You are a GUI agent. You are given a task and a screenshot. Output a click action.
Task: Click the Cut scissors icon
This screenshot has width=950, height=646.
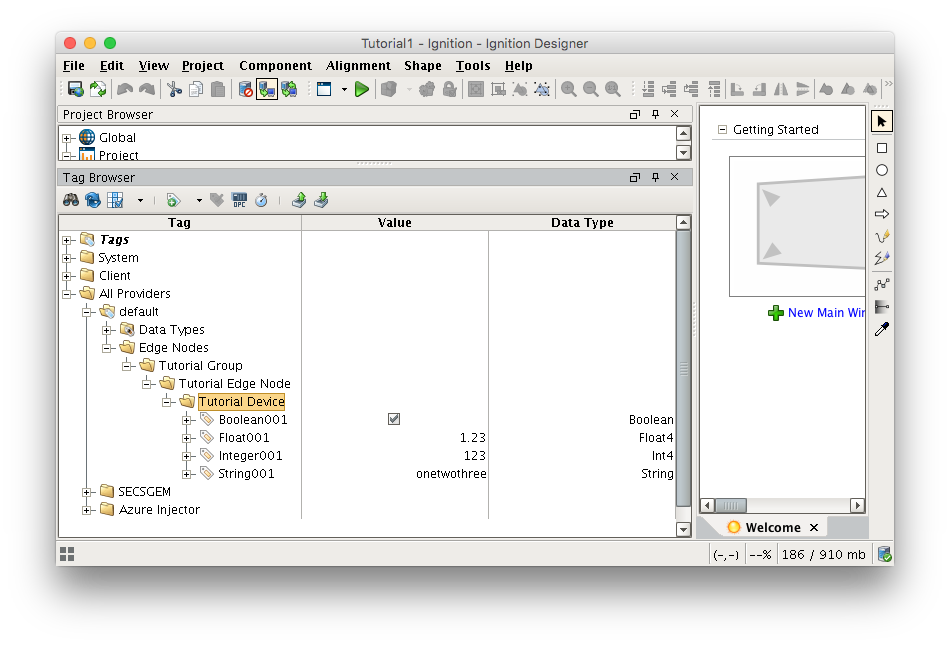(x=173, y=89)
